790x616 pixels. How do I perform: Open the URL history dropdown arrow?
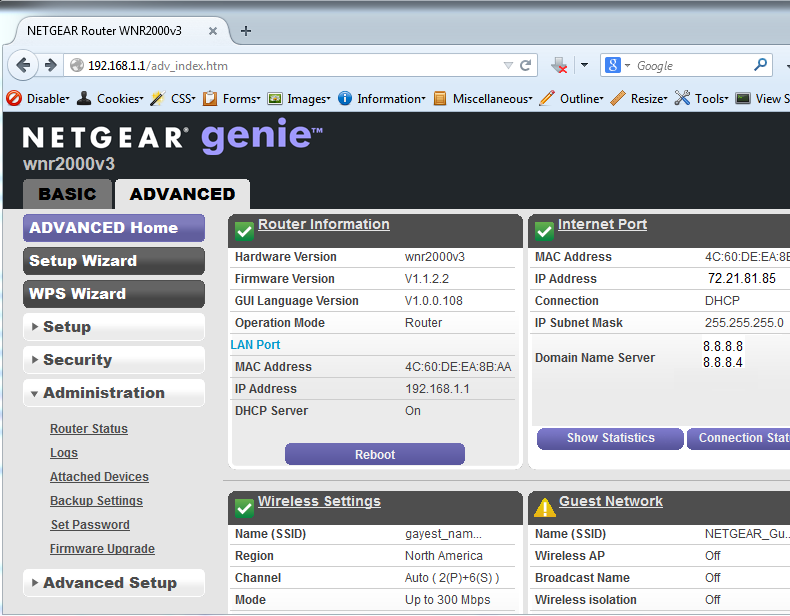point(508,65)
